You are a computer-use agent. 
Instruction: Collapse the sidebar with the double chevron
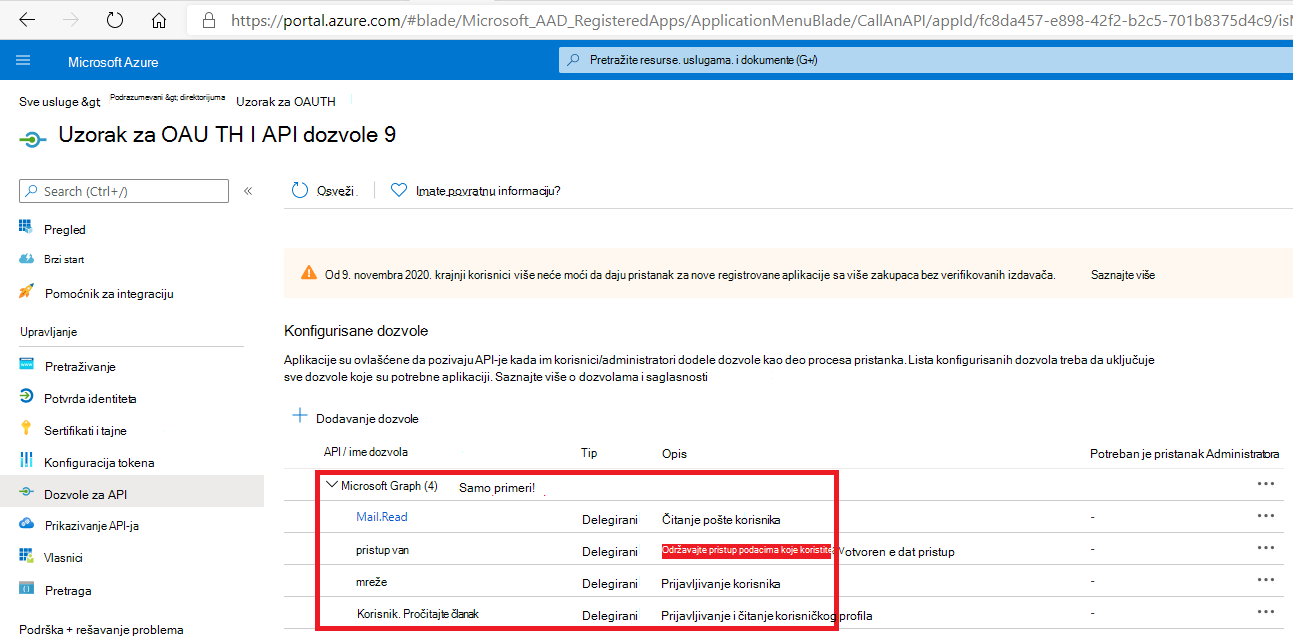(248, 191)
